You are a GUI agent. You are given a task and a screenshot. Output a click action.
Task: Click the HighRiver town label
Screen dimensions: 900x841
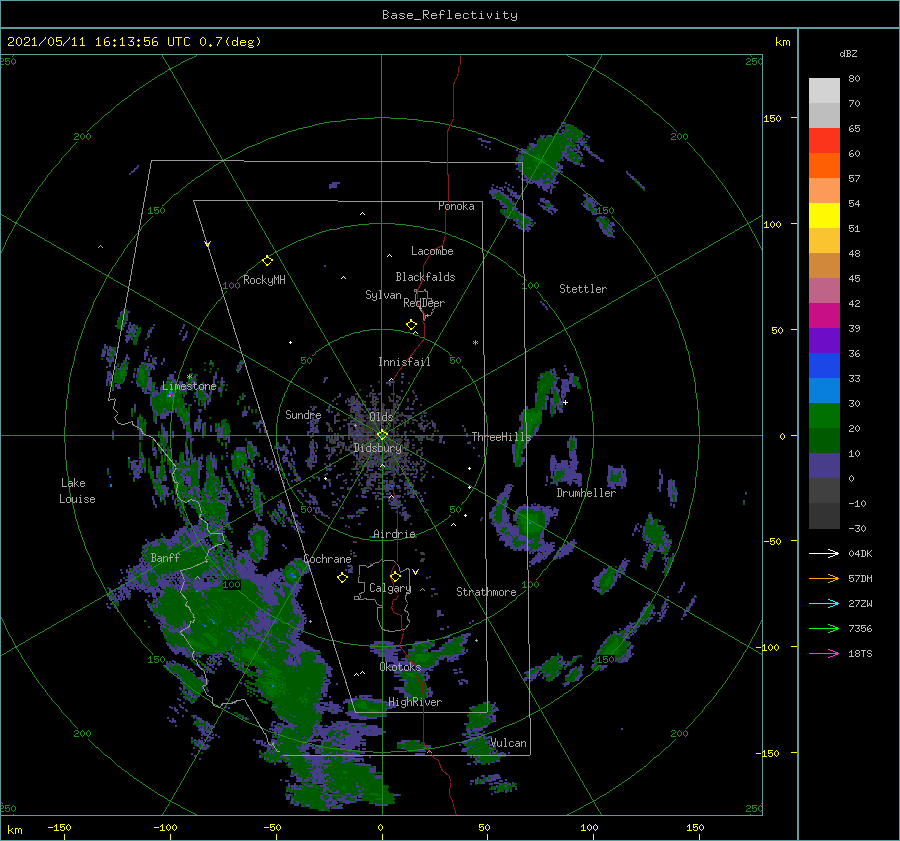(x=415, y=702)
